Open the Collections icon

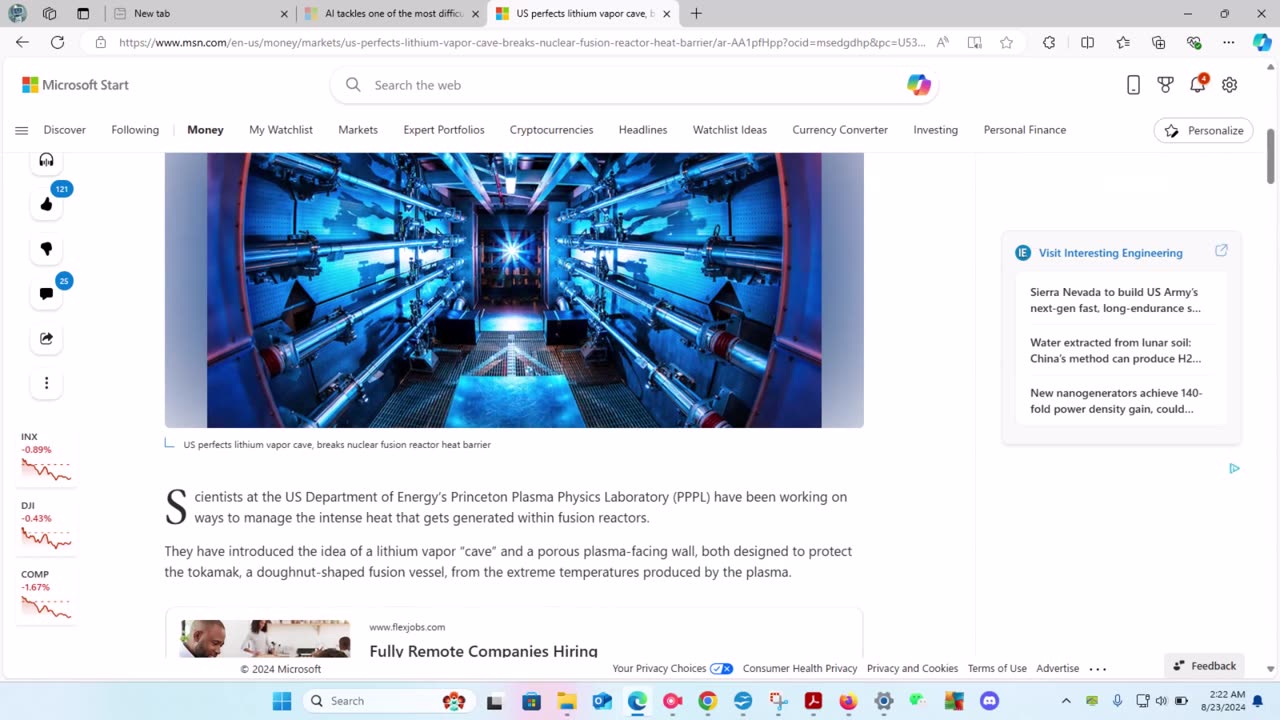point(1158,42)
